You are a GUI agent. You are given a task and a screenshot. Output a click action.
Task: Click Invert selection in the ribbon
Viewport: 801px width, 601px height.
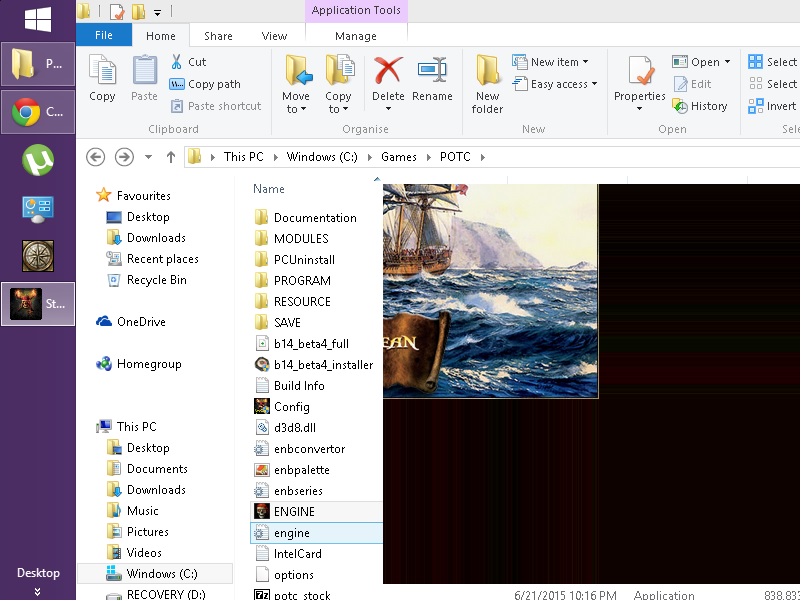click(772, 106)
